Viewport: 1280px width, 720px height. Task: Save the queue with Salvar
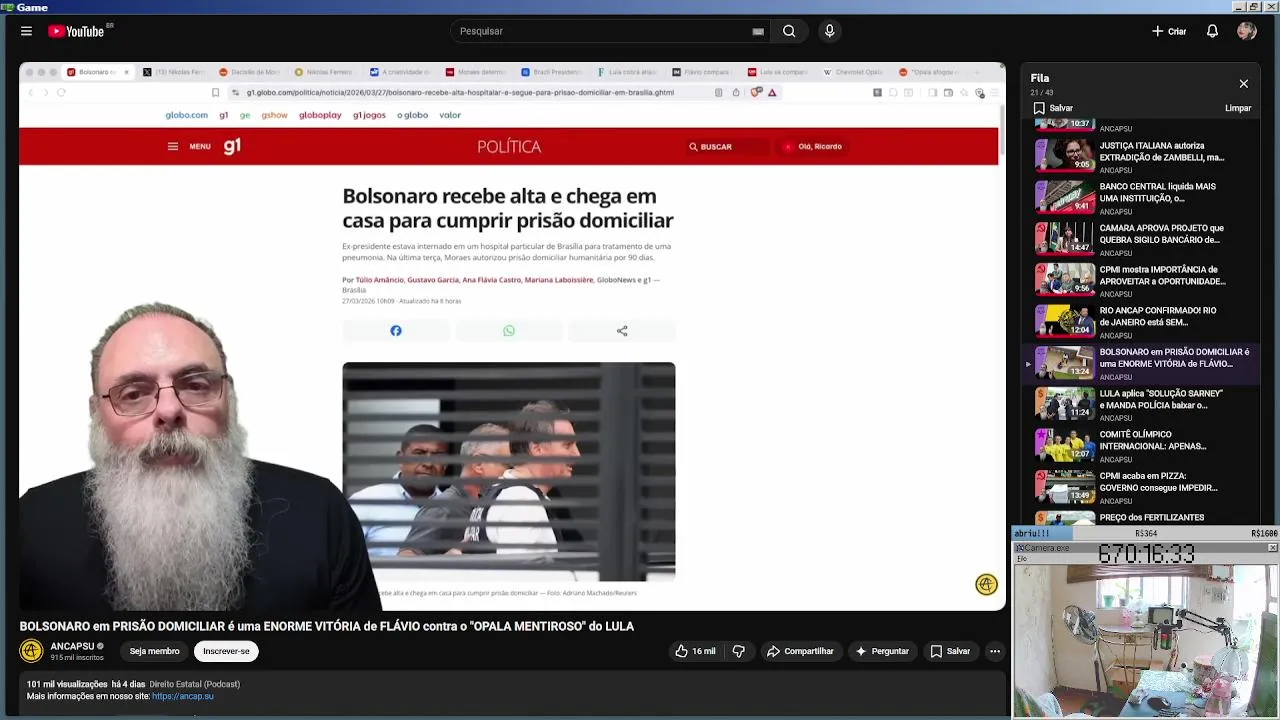pyautogui.click(x=1053, y=108)
